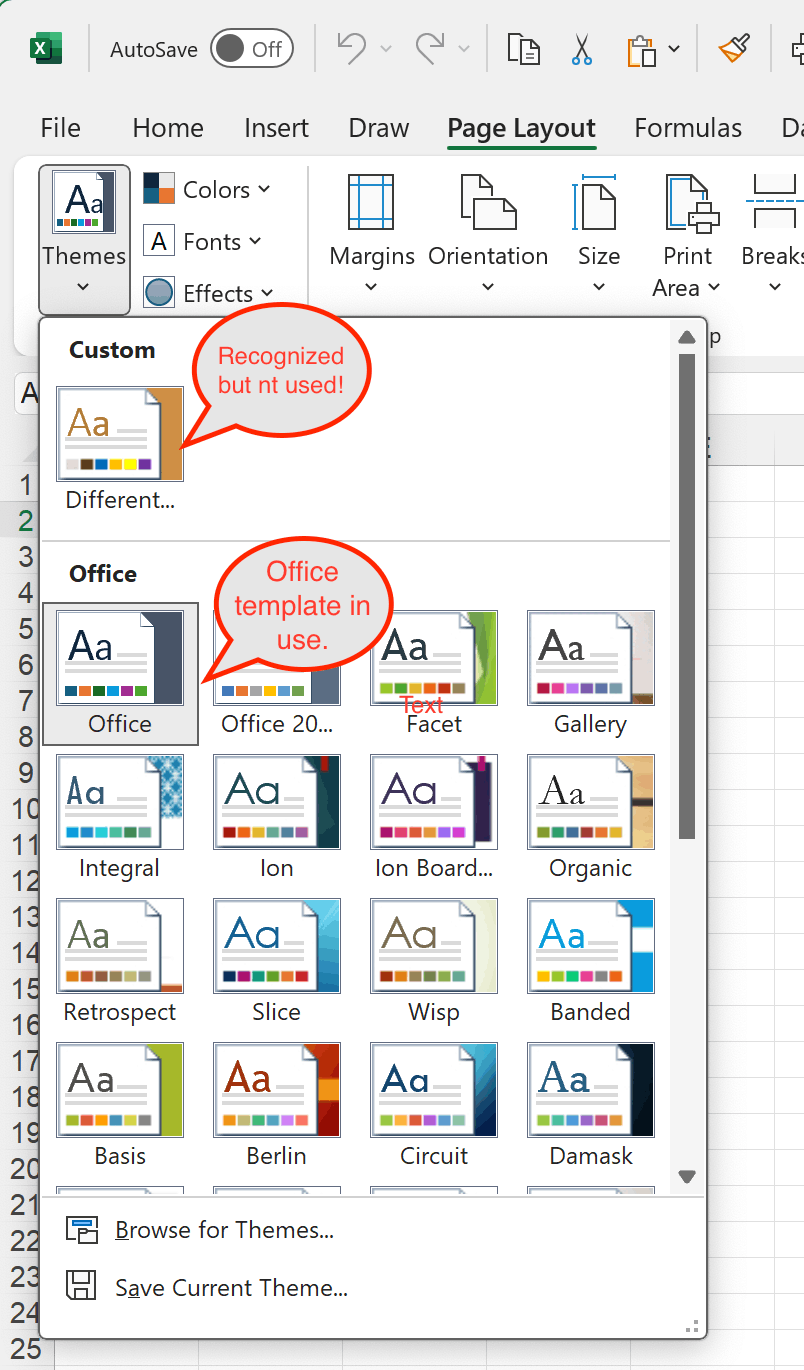Select the Office theme thumbnail

pyautogui.click(x=120, y=674)
